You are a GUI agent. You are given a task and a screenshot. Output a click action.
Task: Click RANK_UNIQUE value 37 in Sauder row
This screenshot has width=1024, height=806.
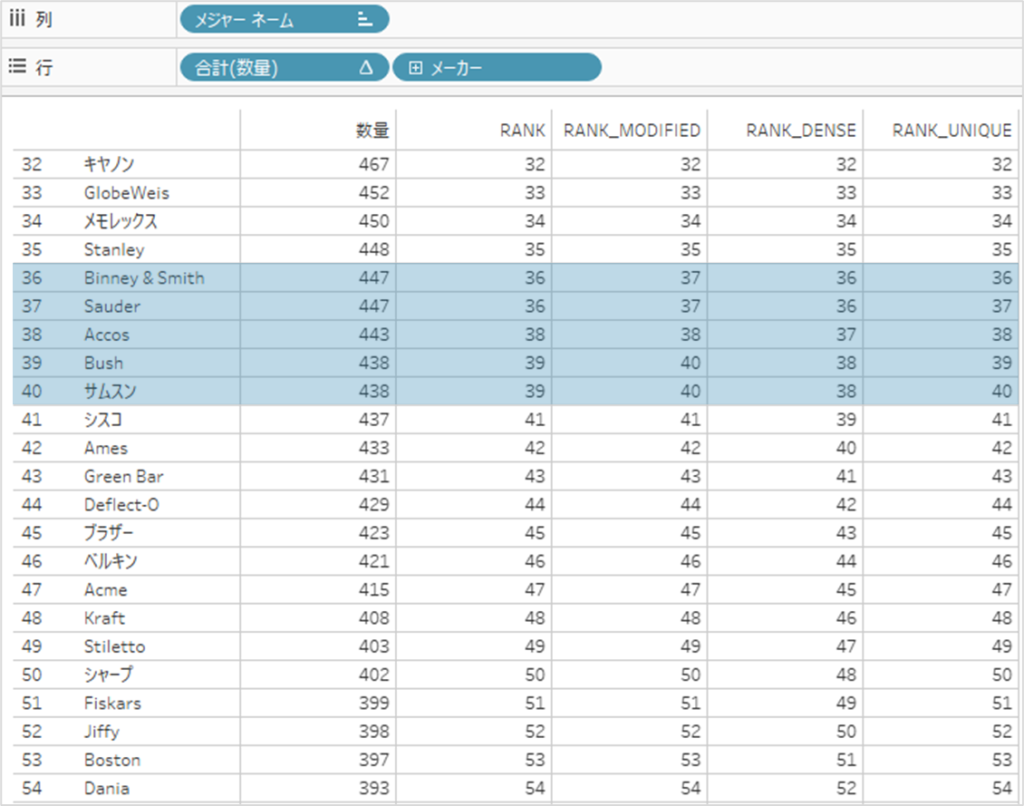(x=1002, y=306)
